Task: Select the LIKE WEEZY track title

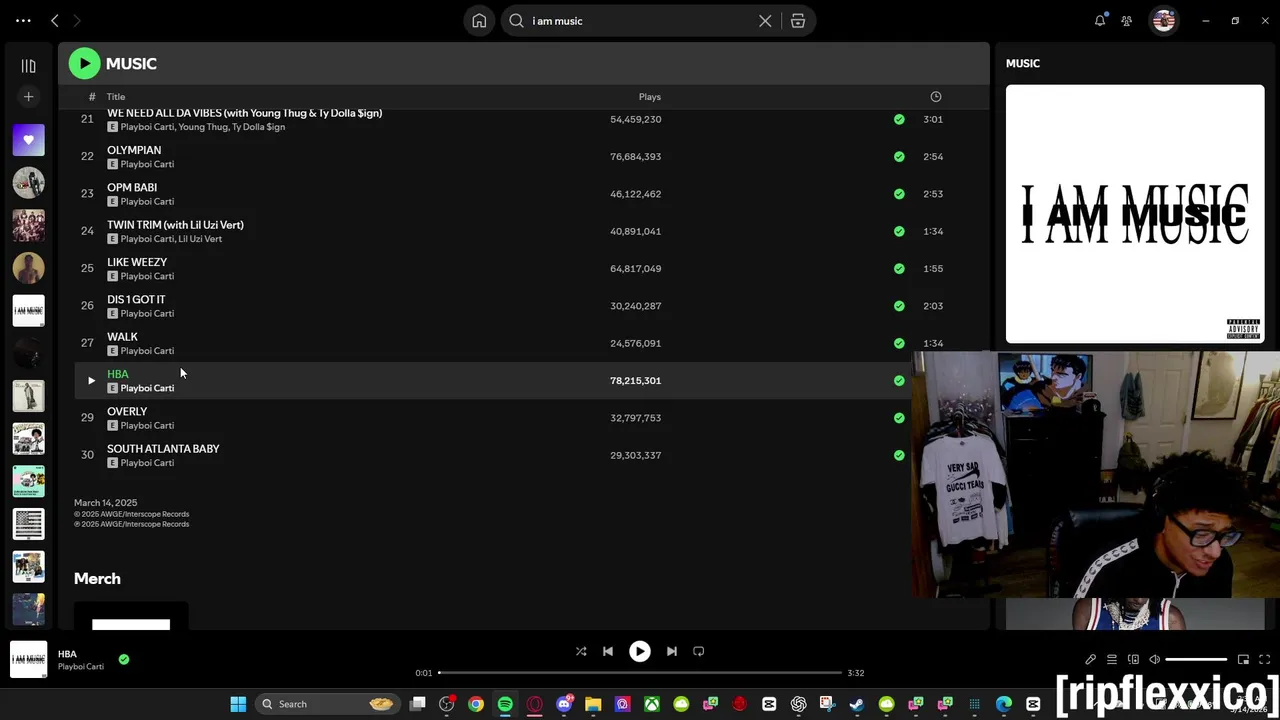Action: [x=137, y=262]
